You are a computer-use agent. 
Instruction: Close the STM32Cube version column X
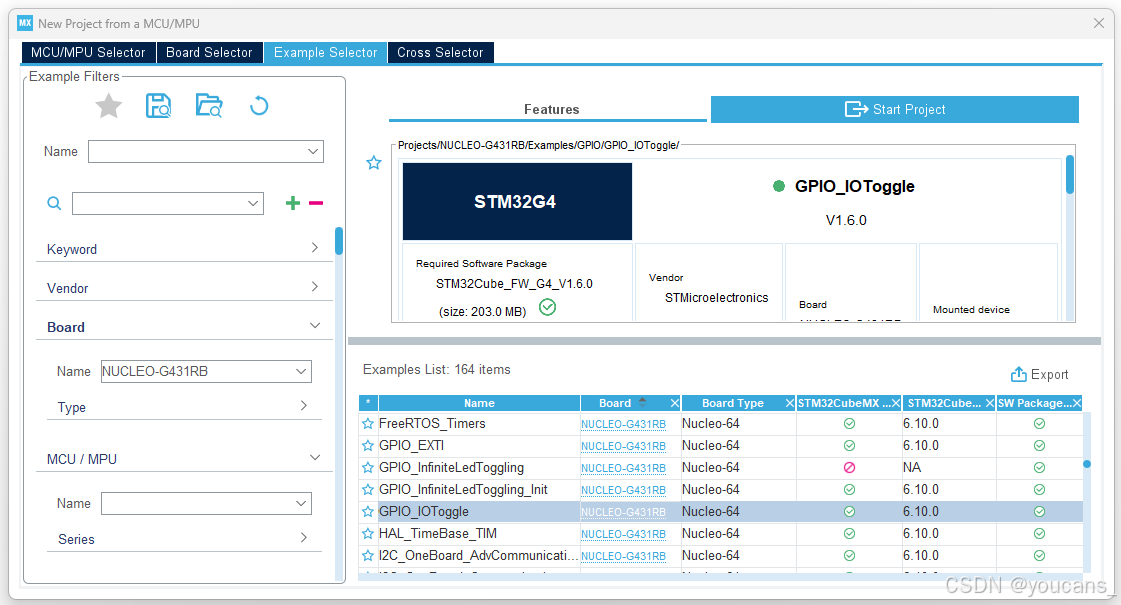pos(989,403)
